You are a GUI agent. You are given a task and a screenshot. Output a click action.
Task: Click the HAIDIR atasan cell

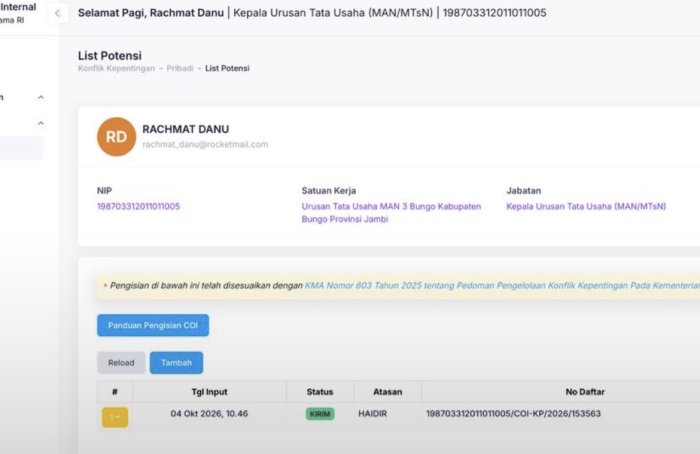click(372, 414)
